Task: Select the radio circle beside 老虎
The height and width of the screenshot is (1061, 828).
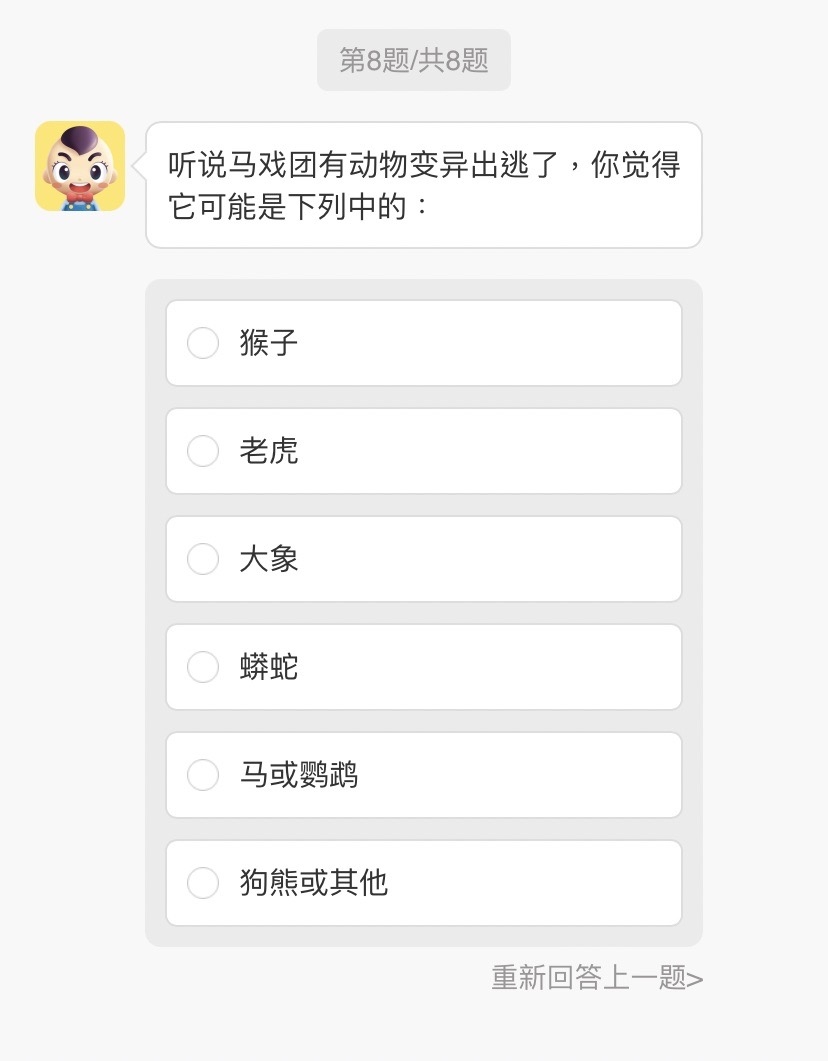Action: pyautogui.click(x=203, y=451)
